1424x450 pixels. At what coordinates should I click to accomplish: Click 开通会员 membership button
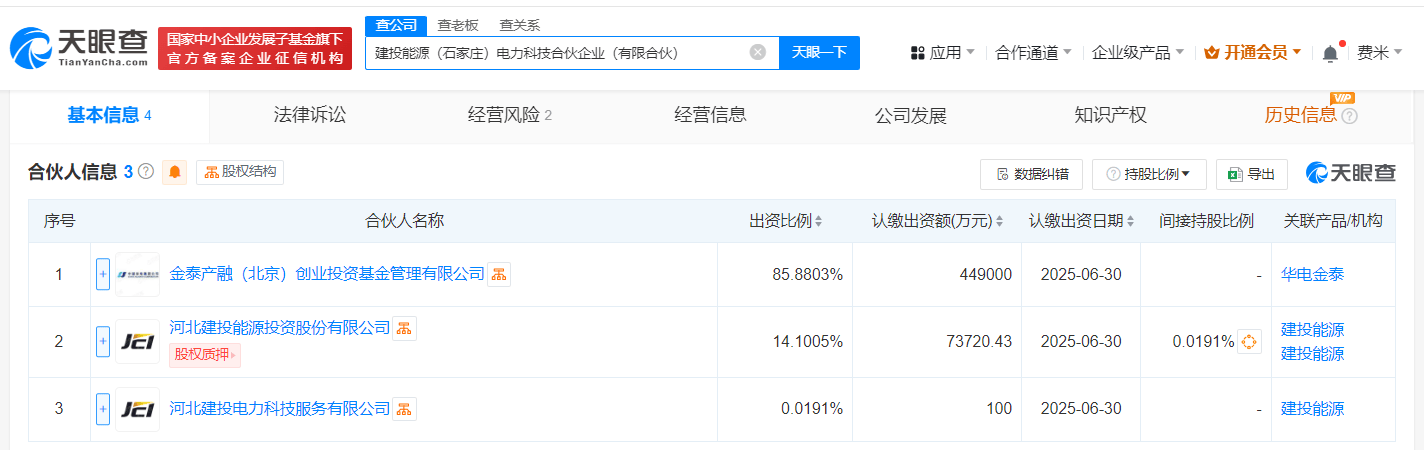coord(1253,53)
